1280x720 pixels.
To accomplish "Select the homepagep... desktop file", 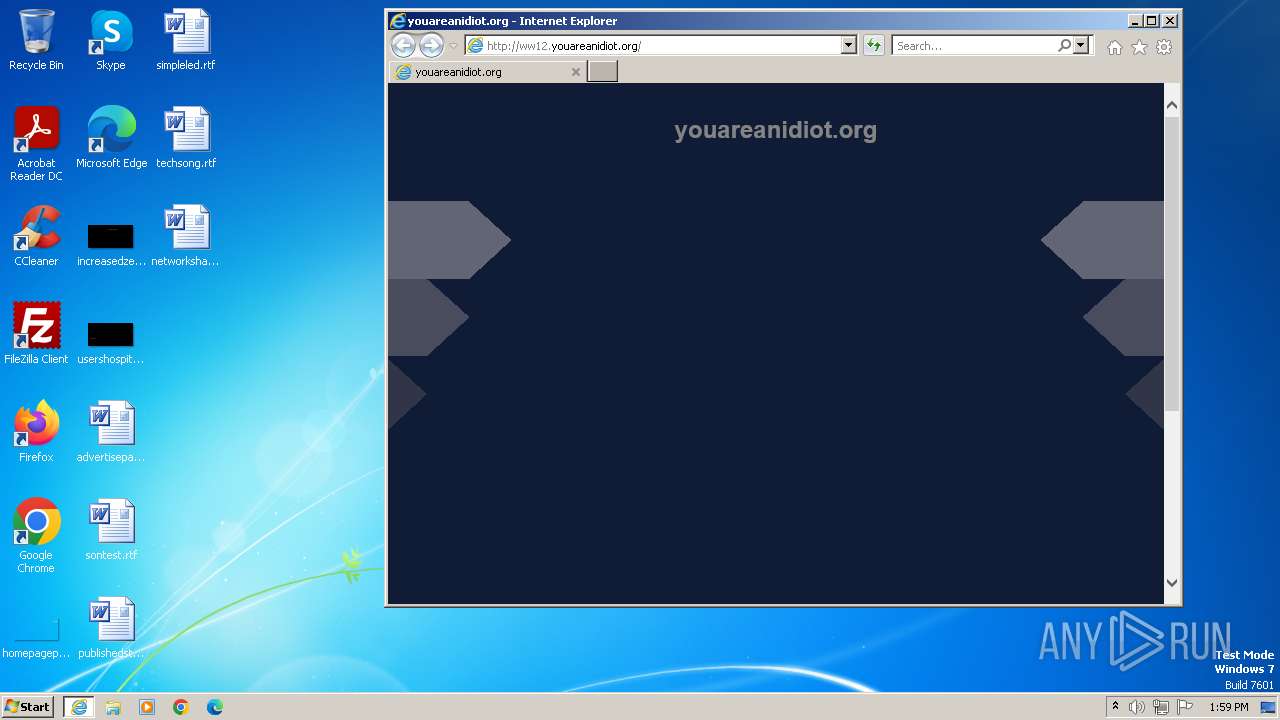I will pos(36,638).
